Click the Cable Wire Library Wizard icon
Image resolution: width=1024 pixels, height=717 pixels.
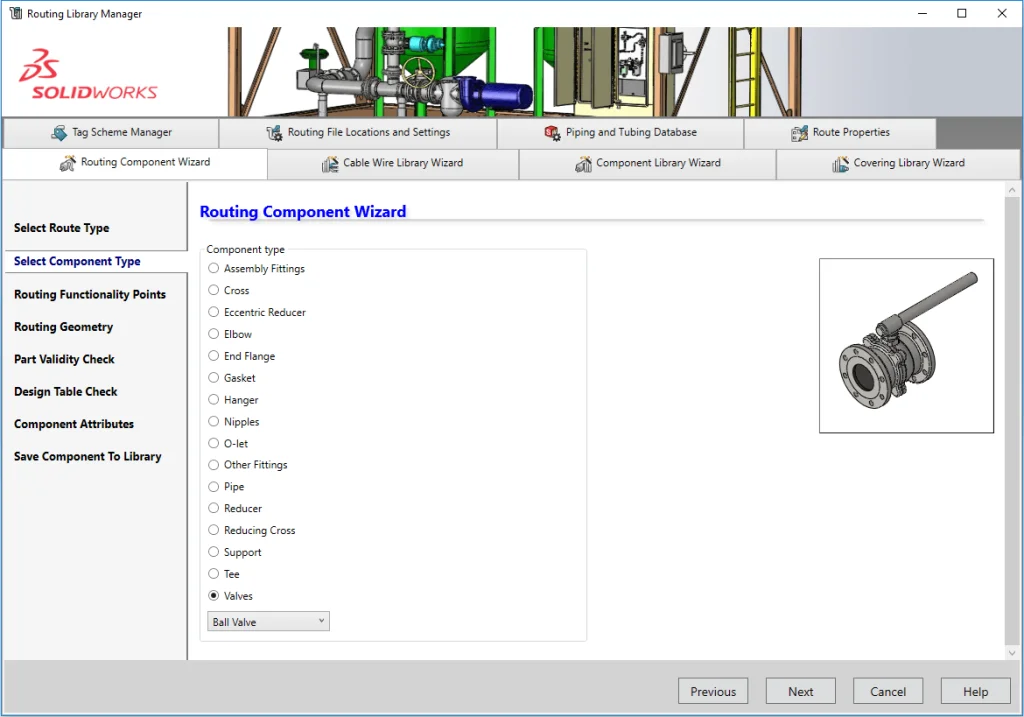point(330,163)
